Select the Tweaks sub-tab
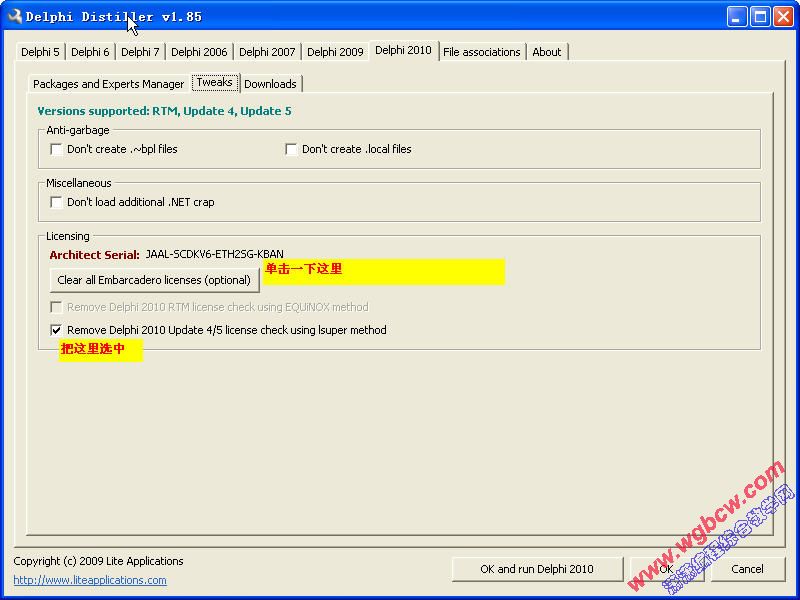 tap(214, 83)
